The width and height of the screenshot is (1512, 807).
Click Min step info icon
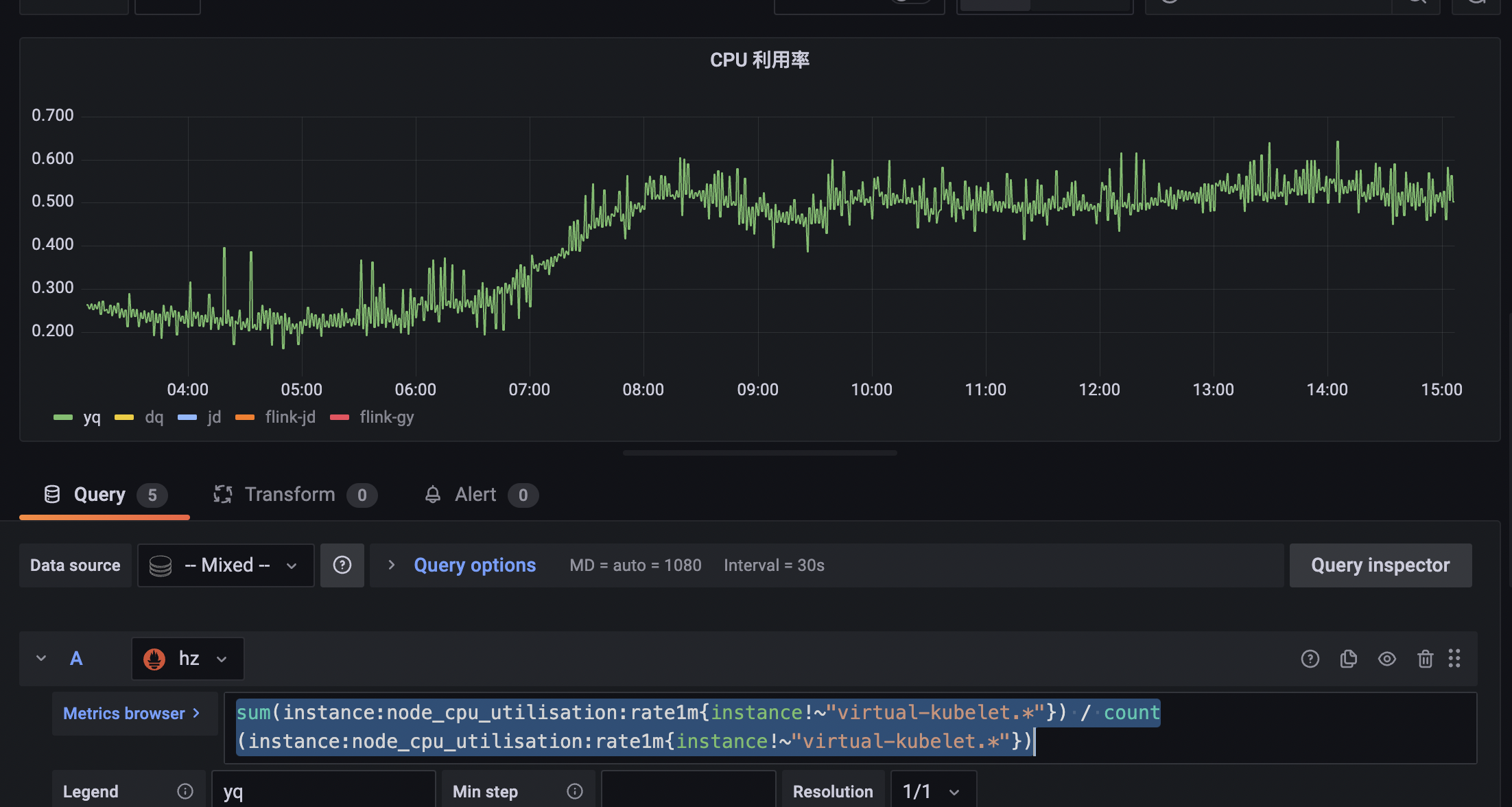point(575,791)
